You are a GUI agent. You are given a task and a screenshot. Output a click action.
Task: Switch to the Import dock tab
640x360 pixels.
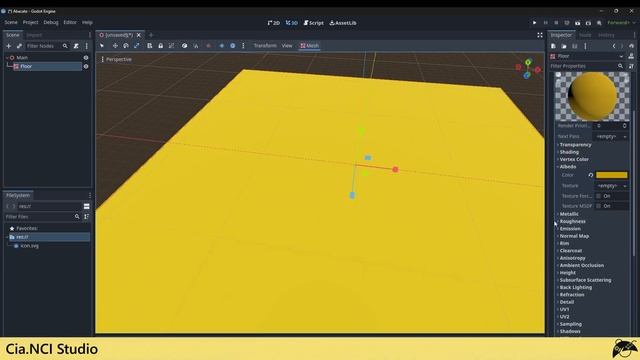click(x=34, y=35)
